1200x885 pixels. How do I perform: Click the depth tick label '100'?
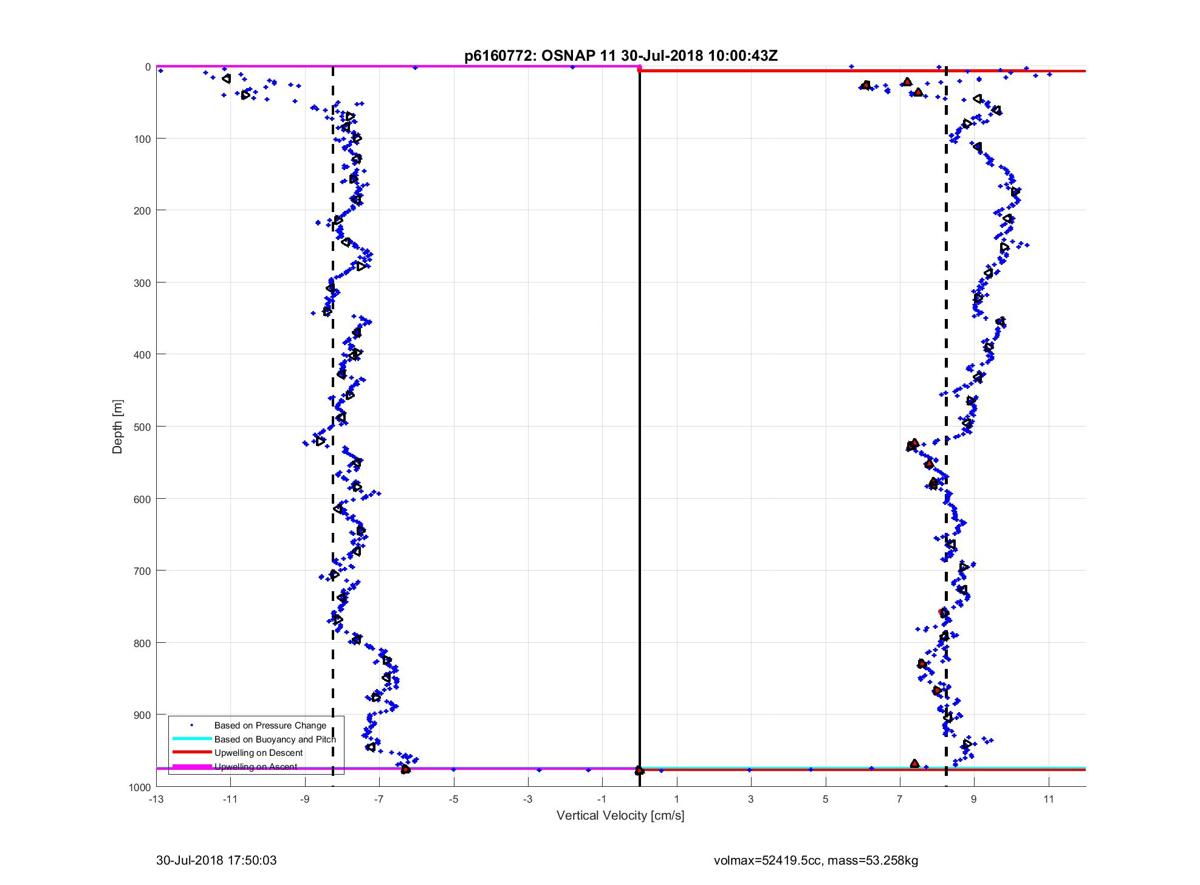click(142, 139)
